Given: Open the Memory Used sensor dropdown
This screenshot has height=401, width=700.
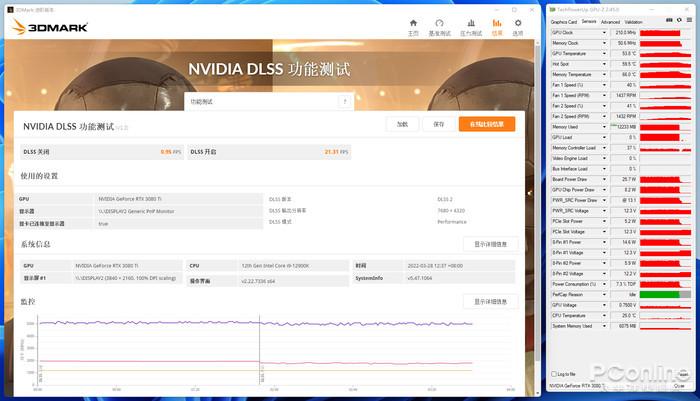Looking at the screenshot, I should 604,127.
